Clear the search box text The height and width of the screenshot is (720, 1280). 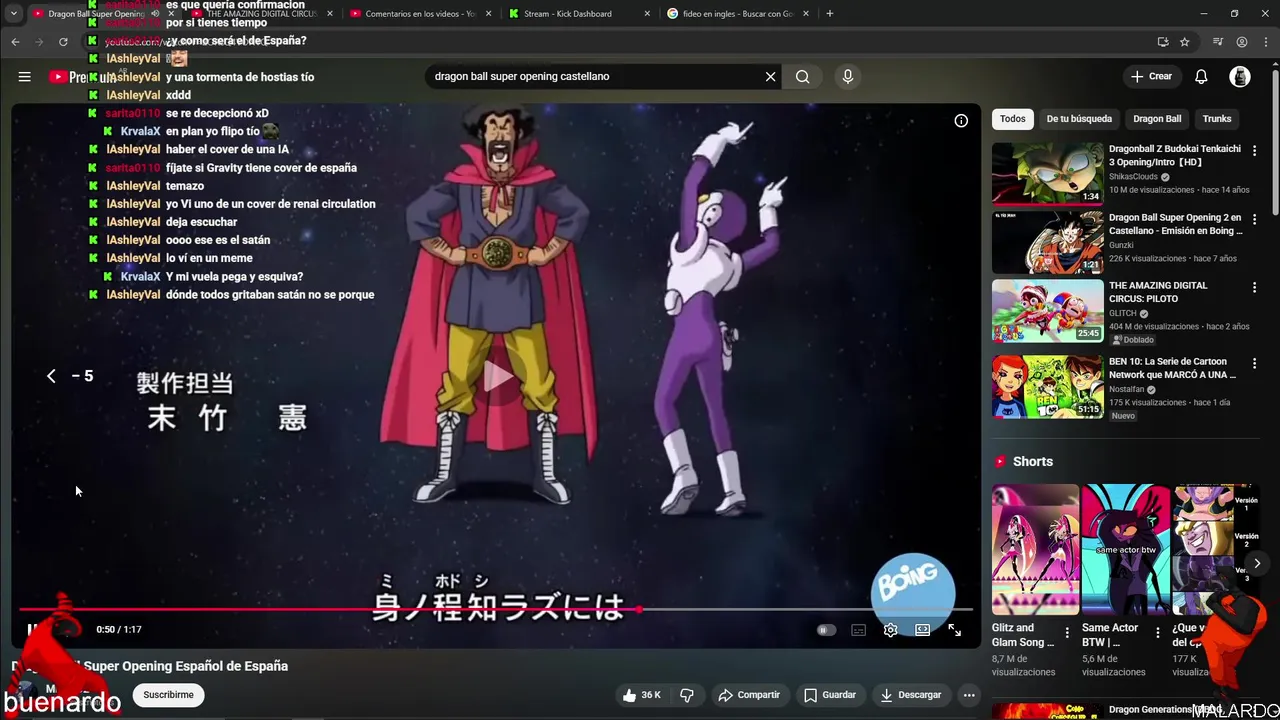coord(770,77)
